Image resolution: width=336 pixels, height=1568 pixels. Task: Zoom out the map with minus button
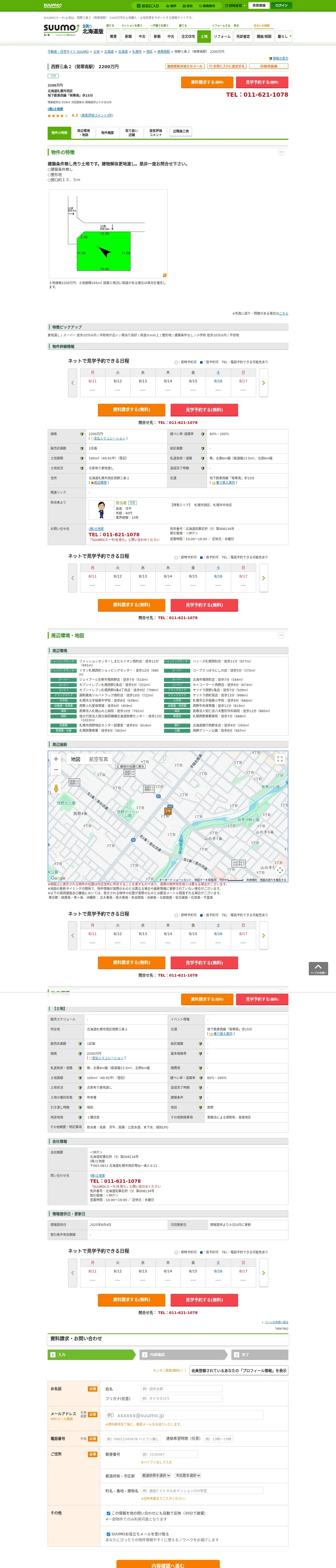pyautogui.click(x=56, y=770)
